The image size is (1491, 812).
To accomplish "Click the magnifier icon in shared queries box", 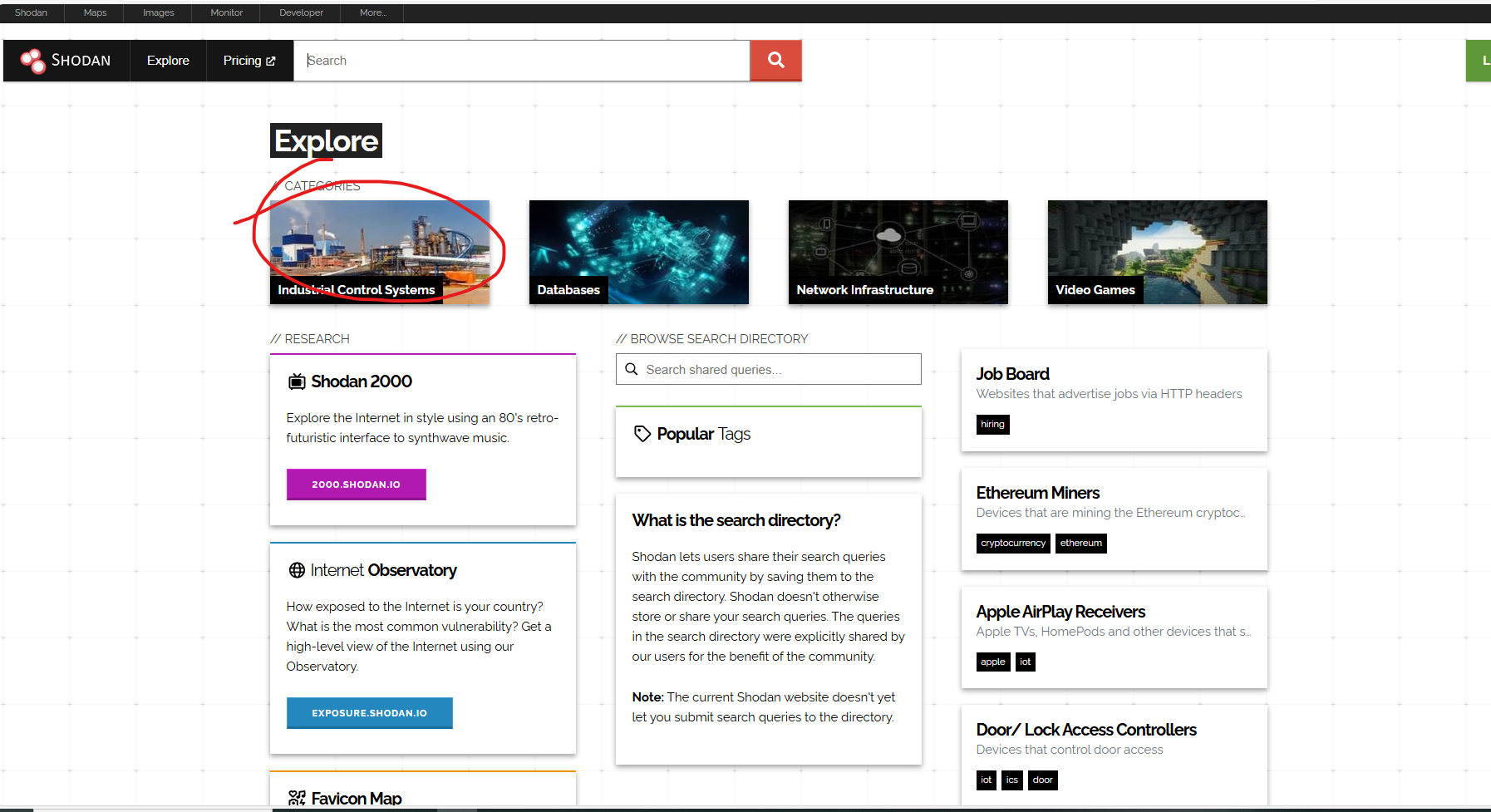I will click(x=632, y=369).
